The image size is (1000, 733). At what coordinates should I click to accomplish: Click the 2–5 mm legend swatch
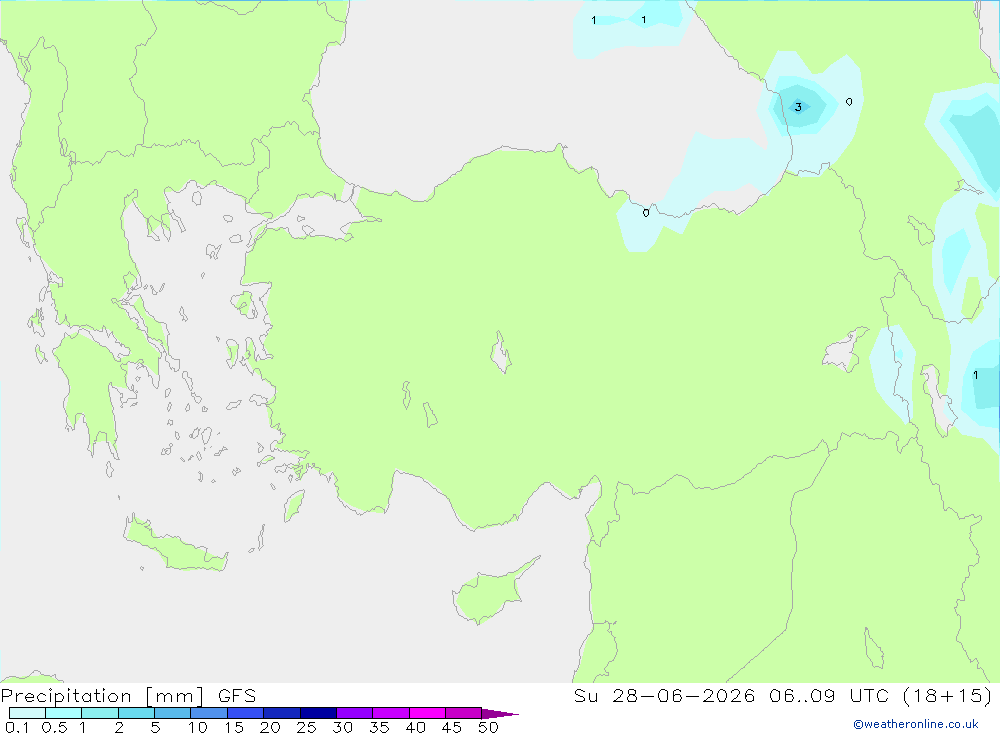(x=136, y=713)
